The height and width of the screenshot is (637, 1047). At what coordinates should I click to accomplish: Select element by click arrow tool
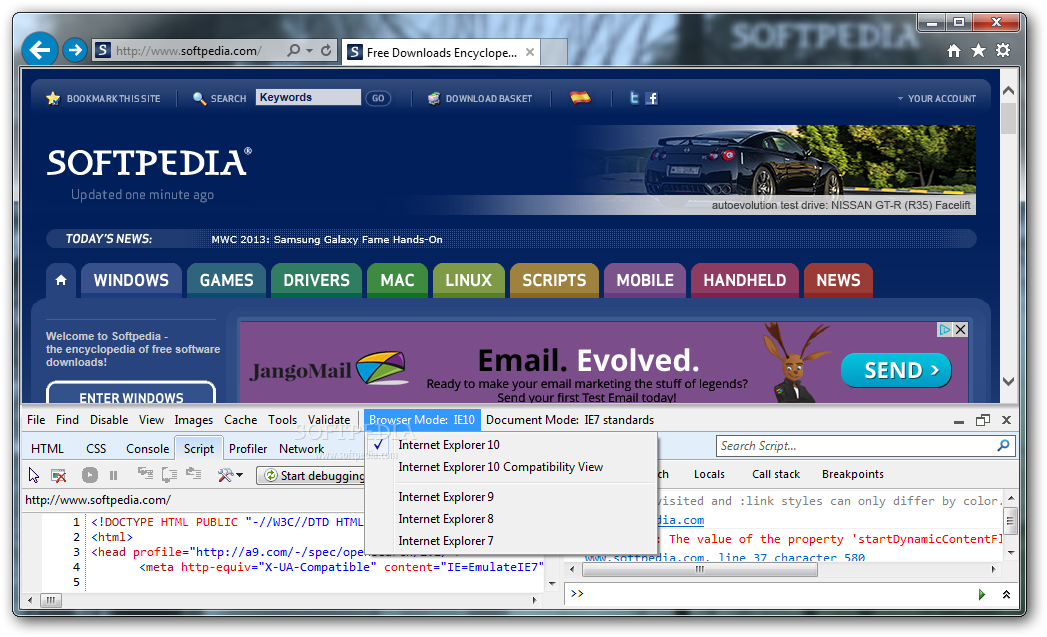pos(34,475)
